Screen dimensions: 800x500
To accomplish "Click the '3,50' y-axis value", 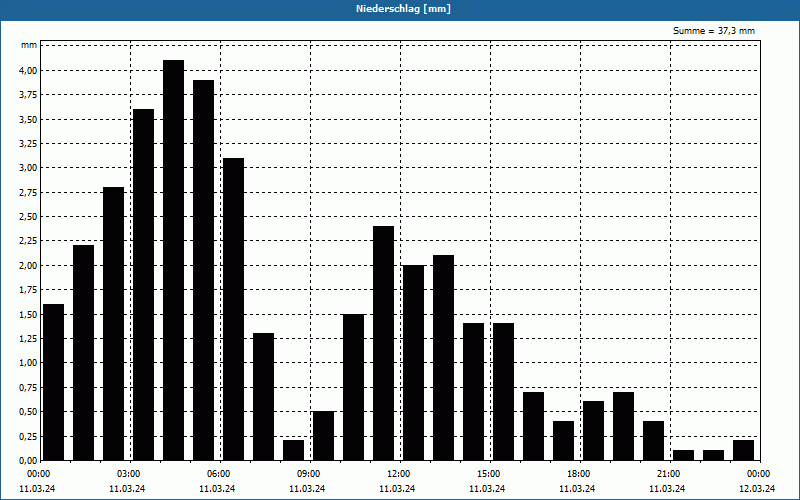I will [29, 119].
